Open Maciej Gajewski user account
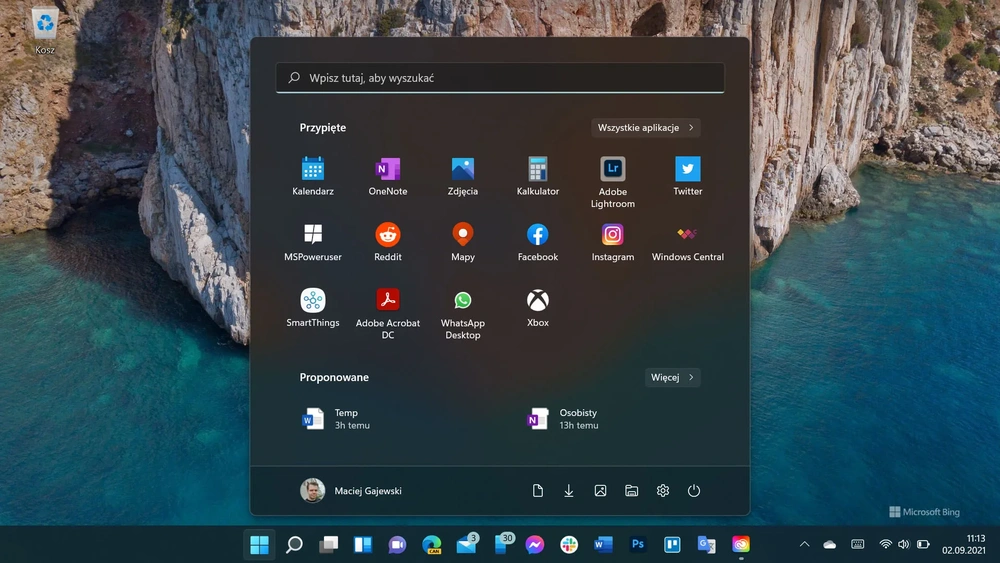The height and width of the screenshot is (563, 1000). 351,490
